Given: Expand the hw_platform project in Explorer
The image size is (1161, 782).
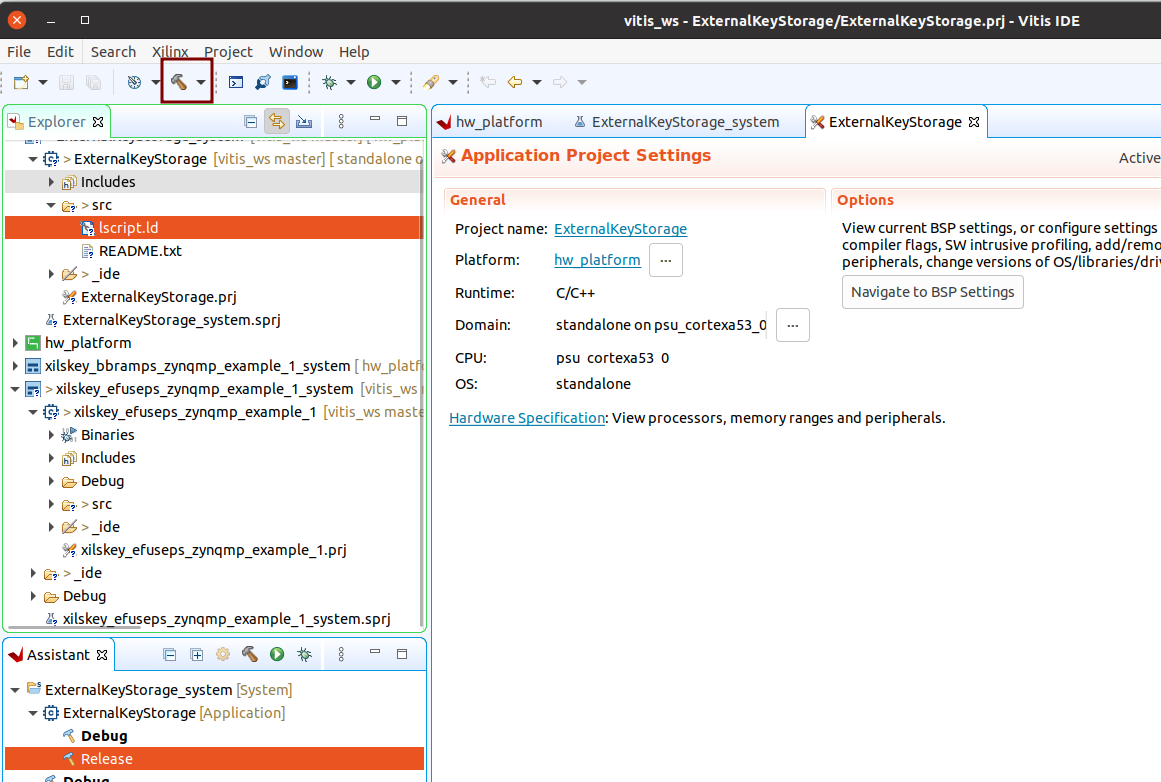Looking at the screenshot, I should point(15,343).
